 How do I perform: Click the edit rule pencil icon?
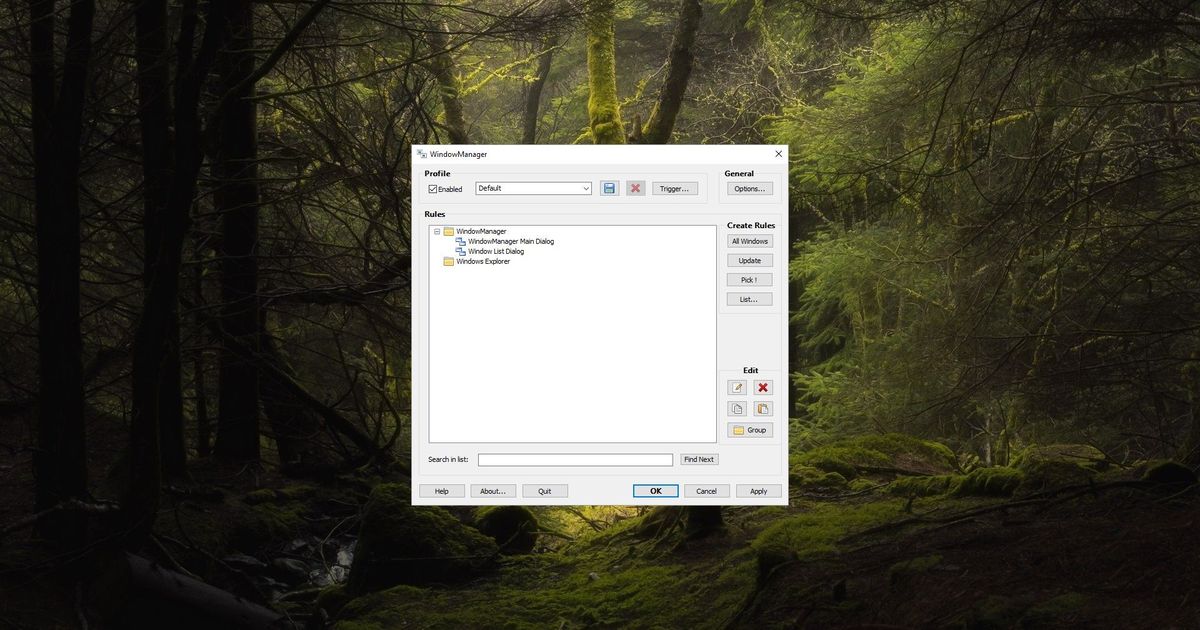737,387
